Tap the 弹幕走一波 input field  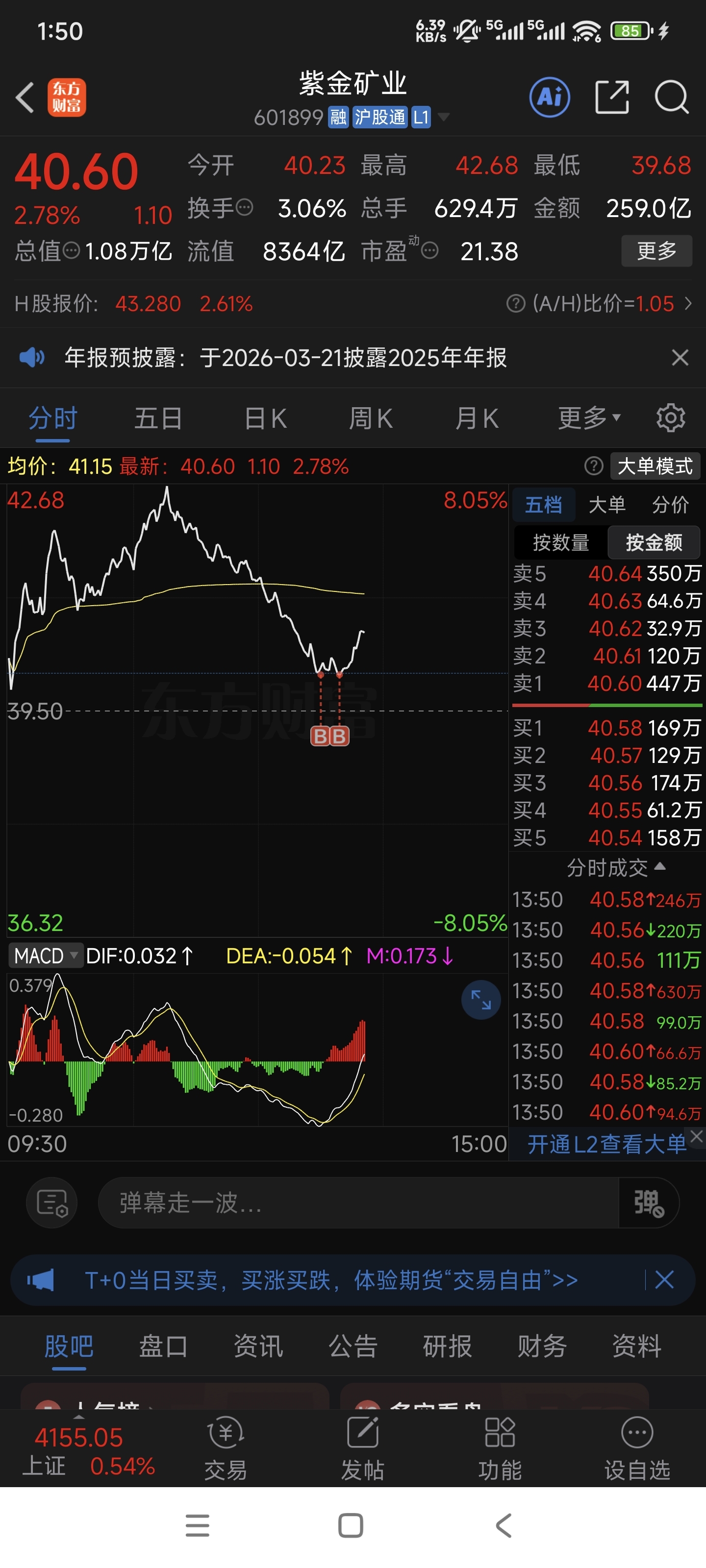click(359, 1202)
